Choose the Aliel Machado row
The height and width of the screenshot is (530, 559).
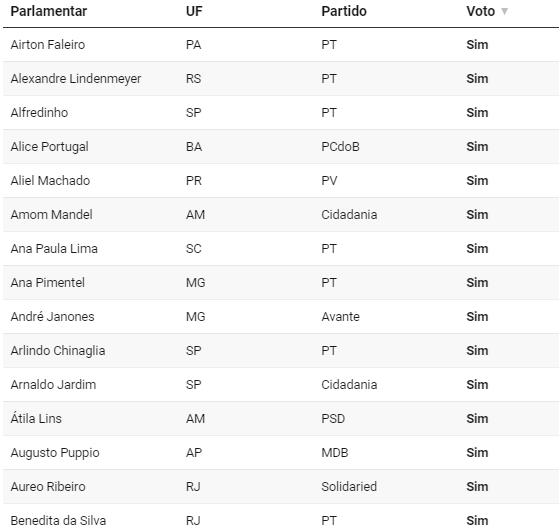click(x=281, y=181)
